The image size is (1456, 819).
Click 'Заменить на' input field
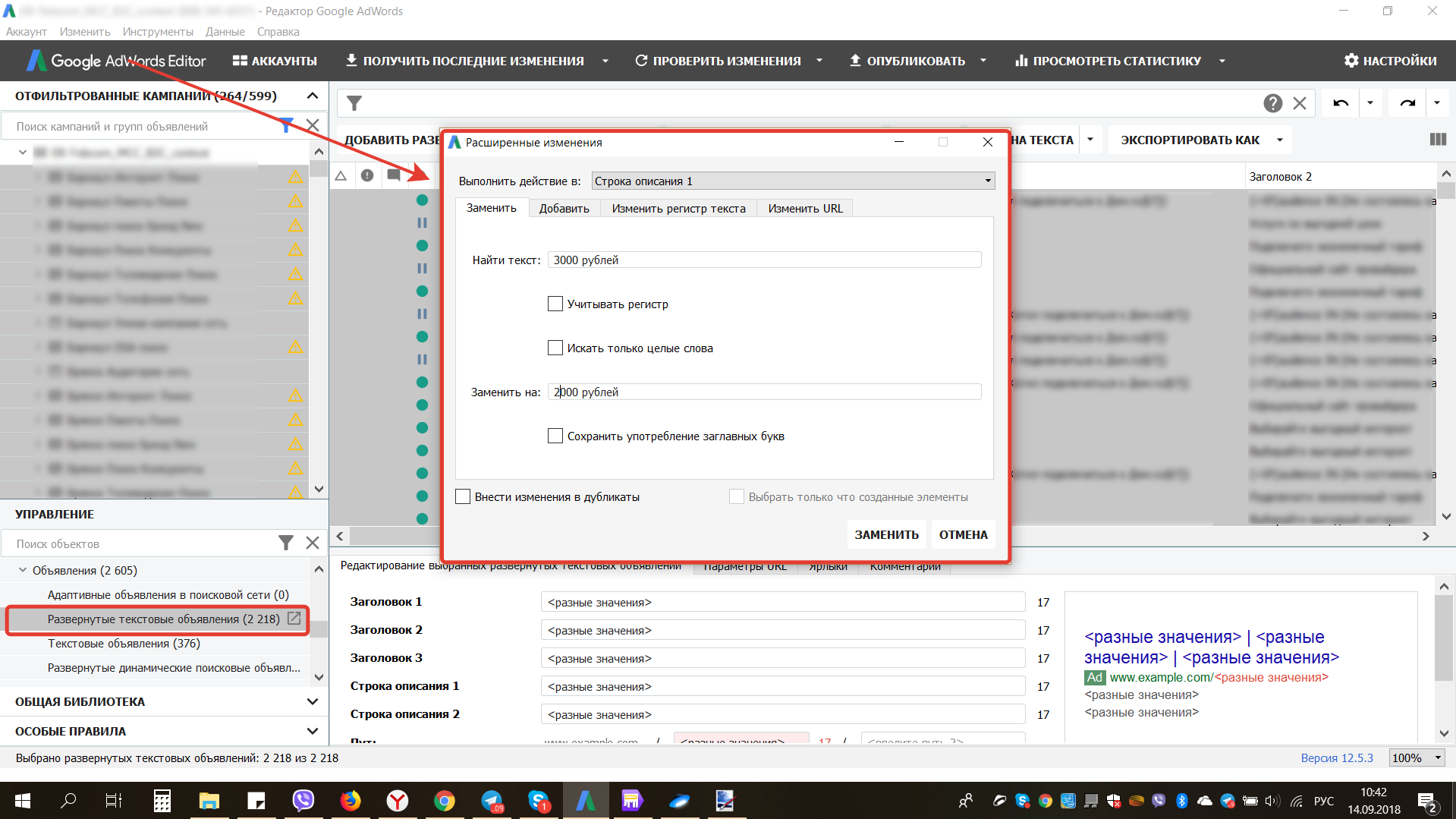pyautogui.click(x=764, y=392)
